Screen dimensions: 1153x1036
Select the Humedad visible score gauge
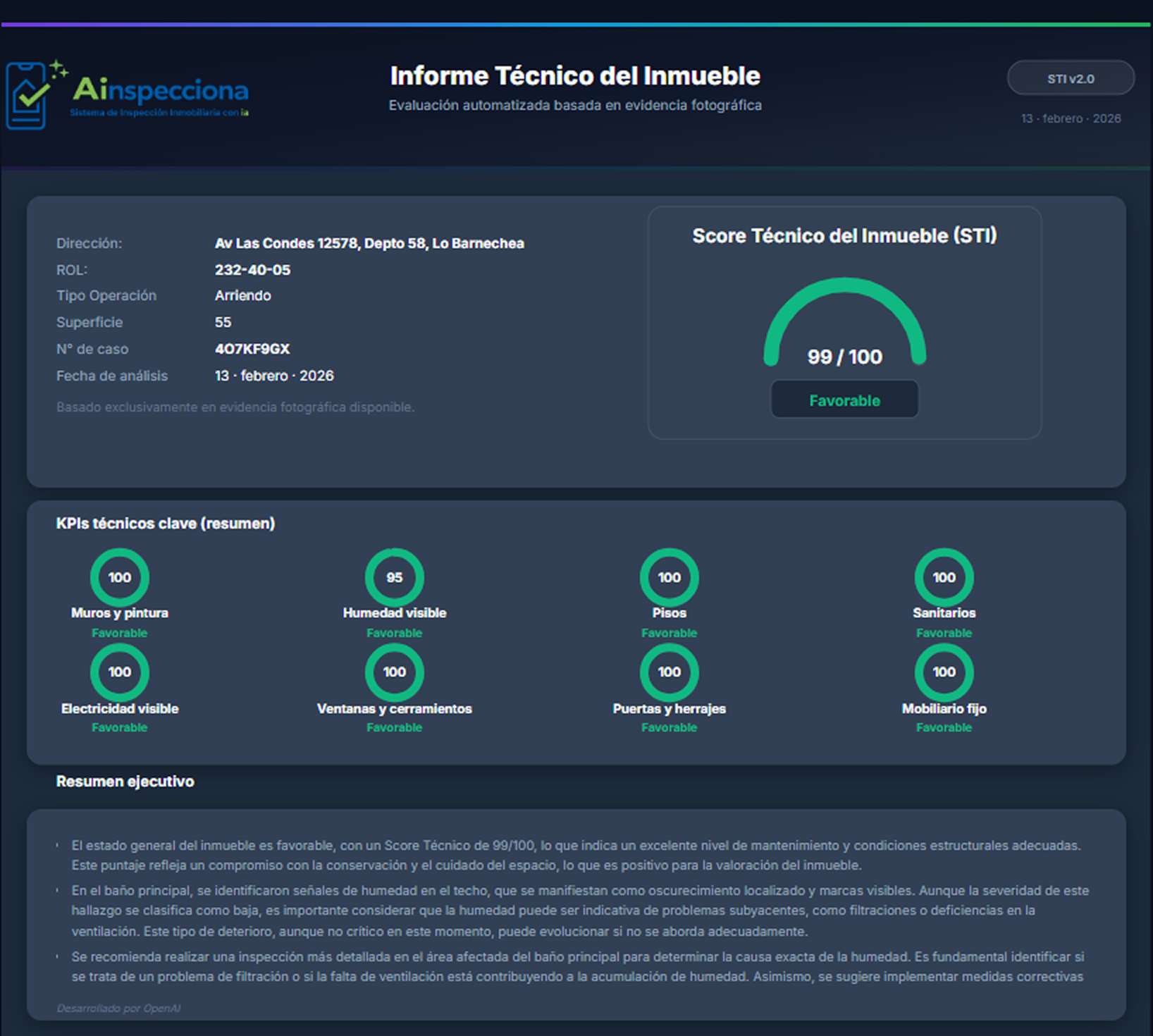394,577
